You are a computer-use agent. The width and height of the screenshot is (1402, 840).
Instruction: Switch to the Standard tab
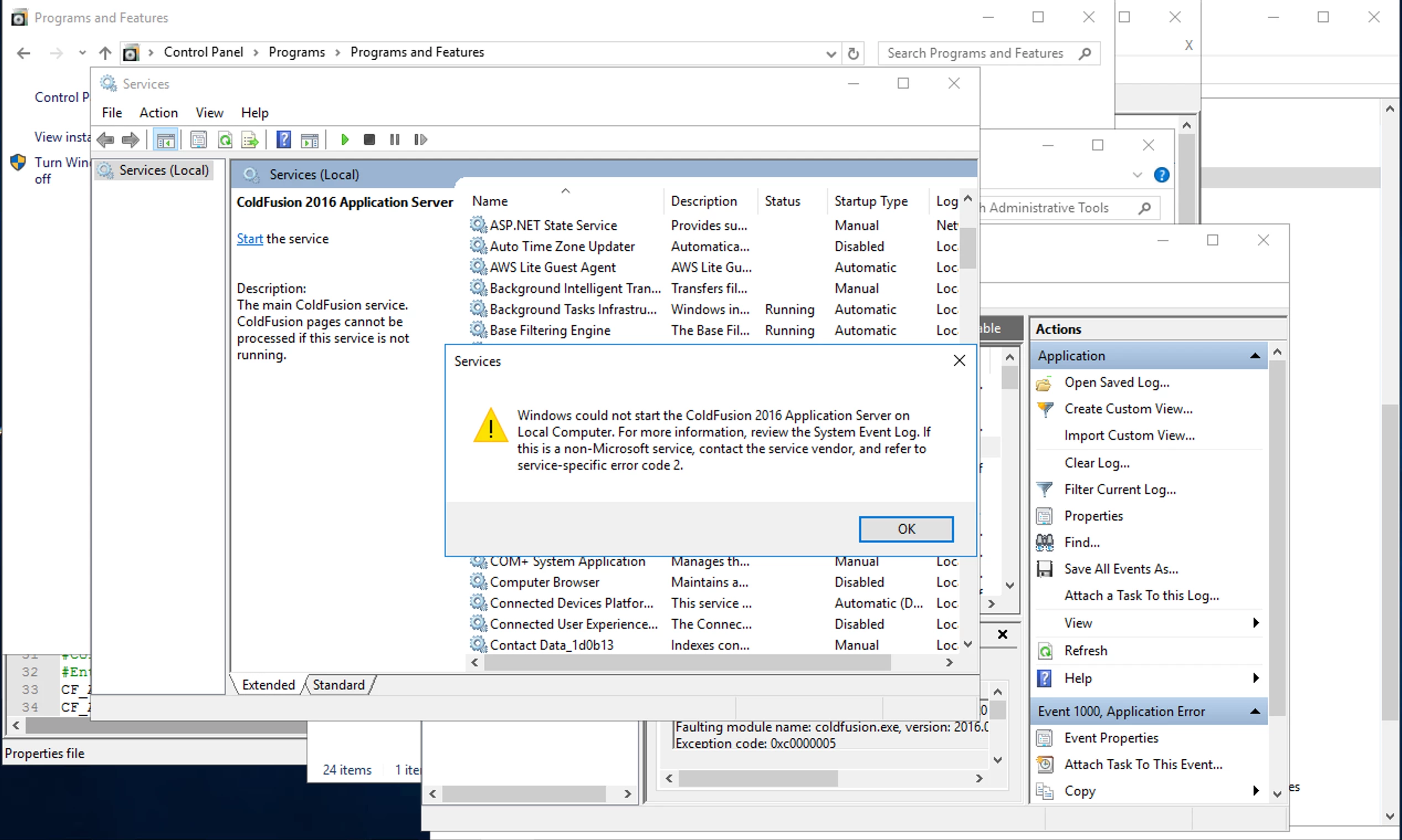coord(338,685)
